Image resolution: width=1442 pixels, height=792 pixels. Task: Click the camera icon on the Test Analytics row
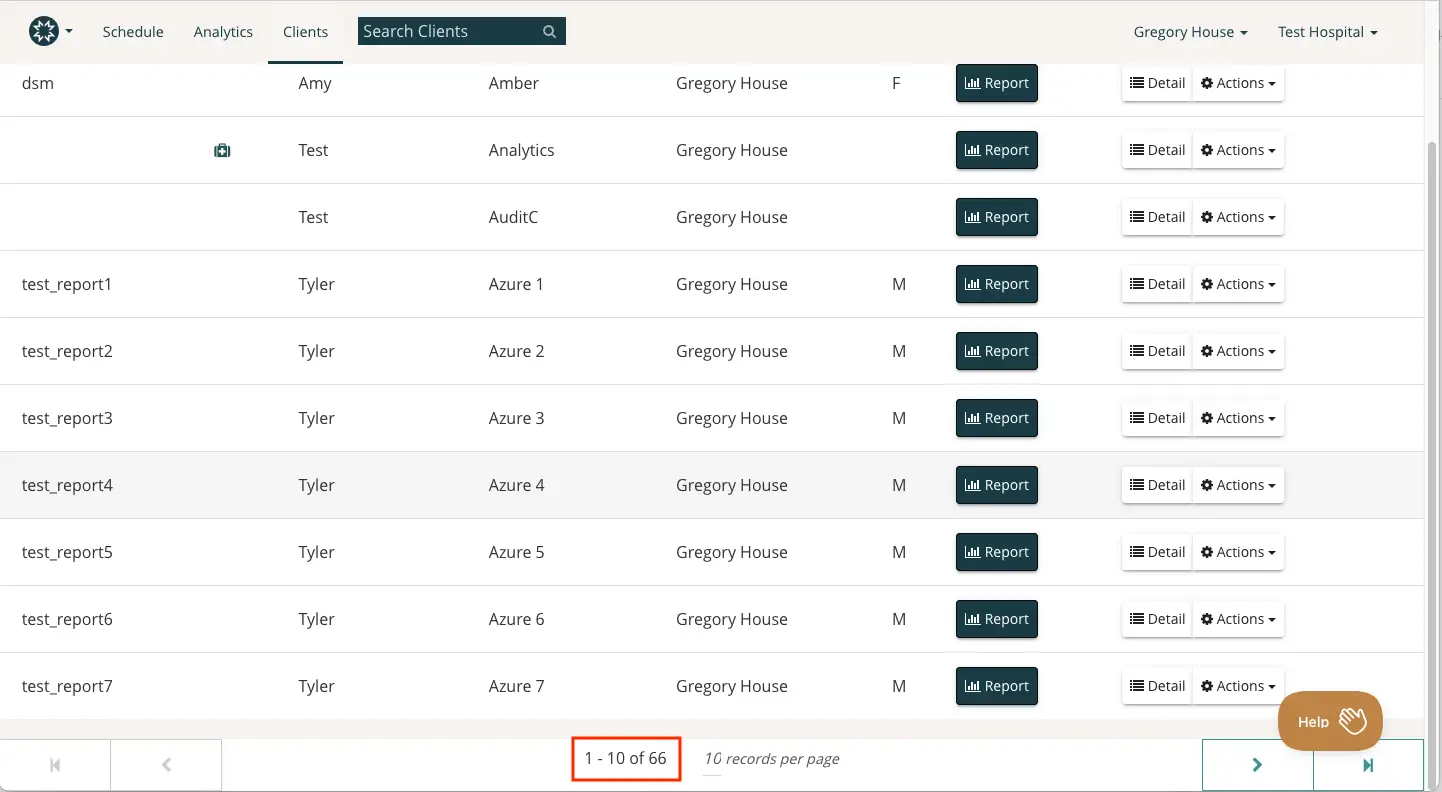click(221, 150)
